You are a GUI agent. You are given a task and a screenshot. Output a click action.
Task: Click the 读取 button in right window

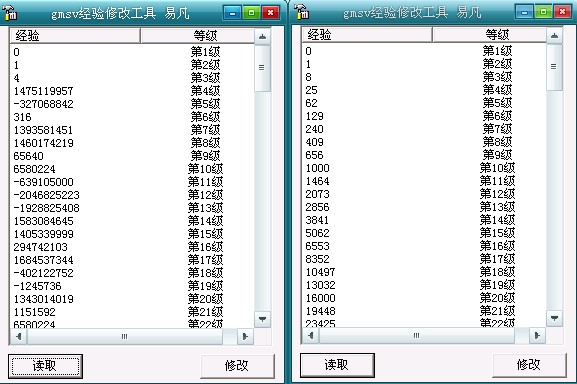[x=337, y=365]
